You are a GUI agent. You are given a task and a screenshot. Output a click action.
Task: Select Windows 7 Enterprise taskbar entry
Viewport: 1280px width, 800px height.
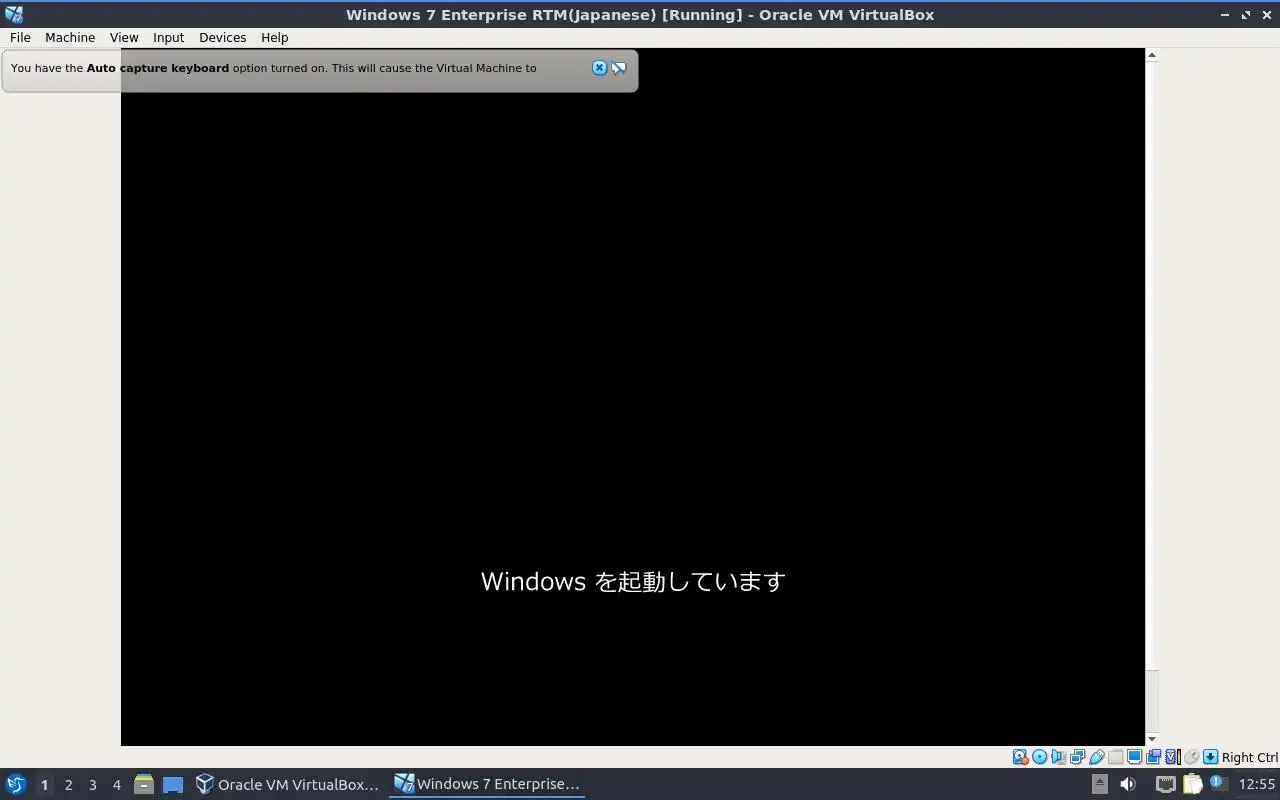pyautogui.click(x=487, y=784)
